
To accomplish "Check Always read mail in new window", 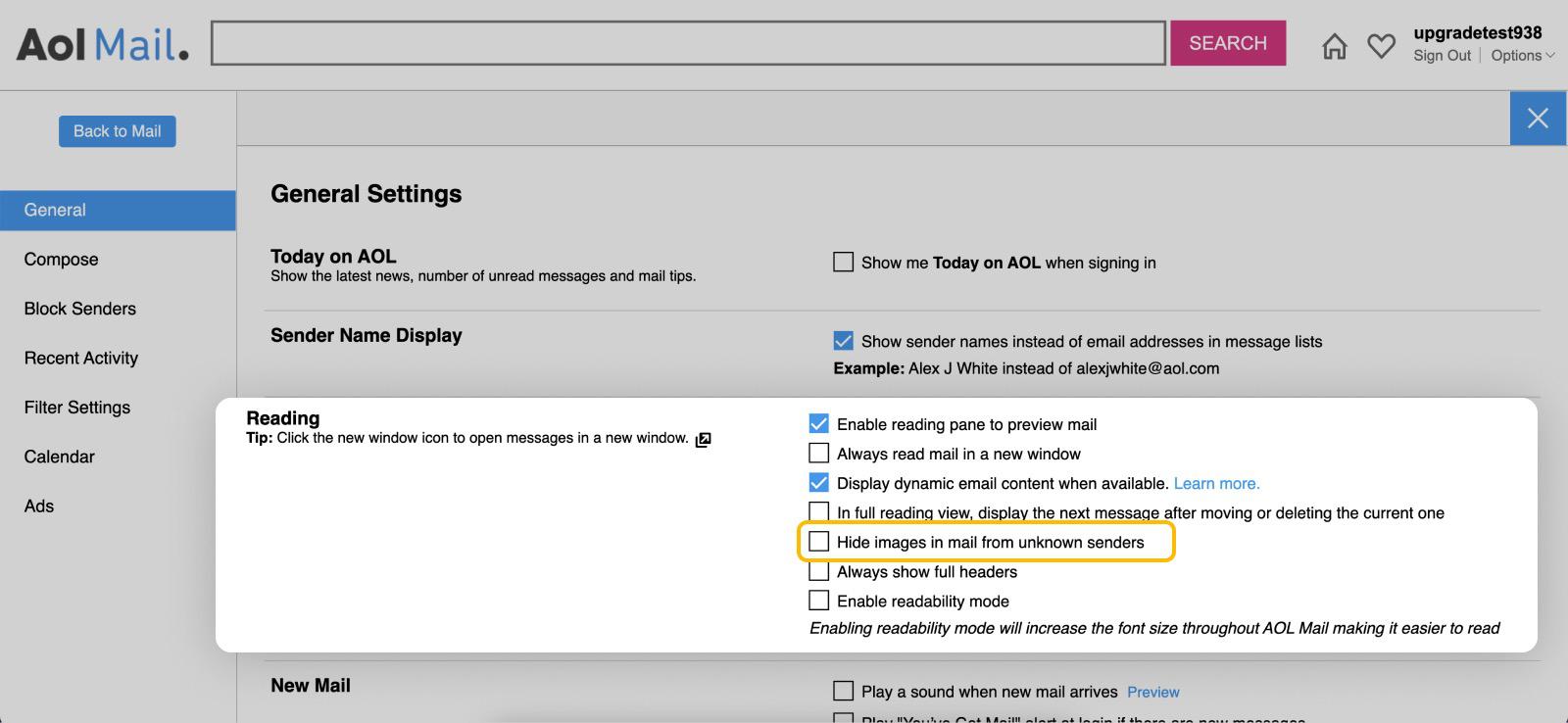I will pos(818,453).
